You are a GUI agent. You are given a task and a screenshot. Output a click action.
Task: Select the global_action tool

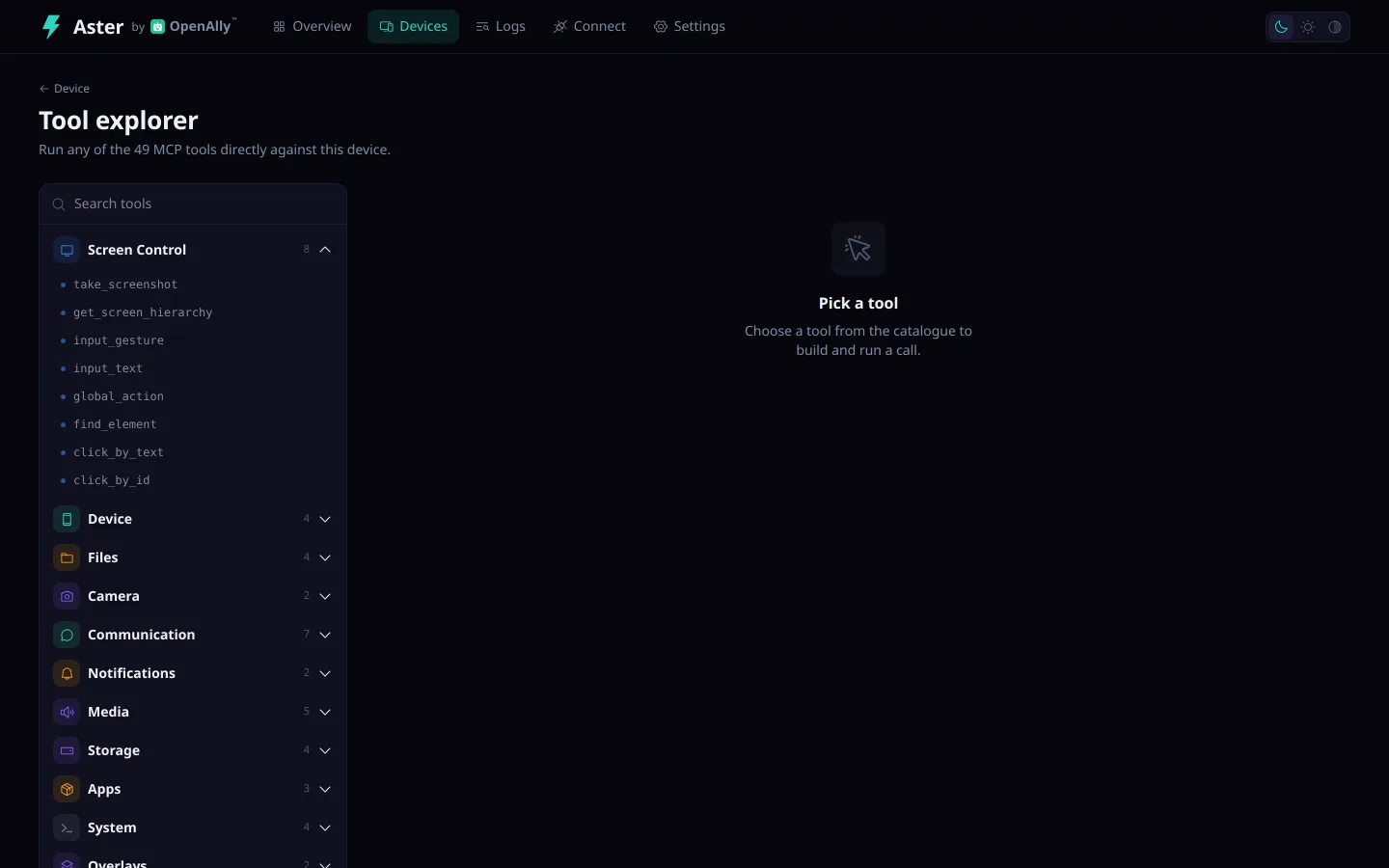pos(193,396)
